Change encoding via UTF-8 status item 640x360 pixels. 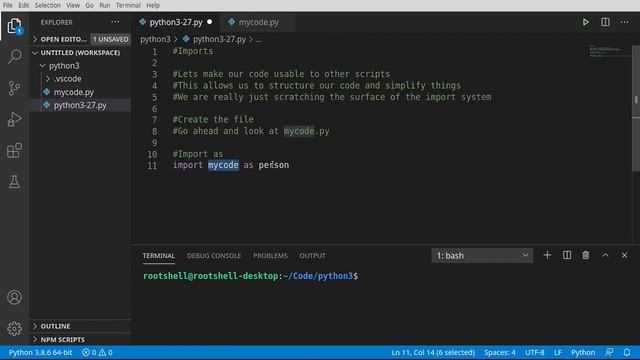(534, 352)
